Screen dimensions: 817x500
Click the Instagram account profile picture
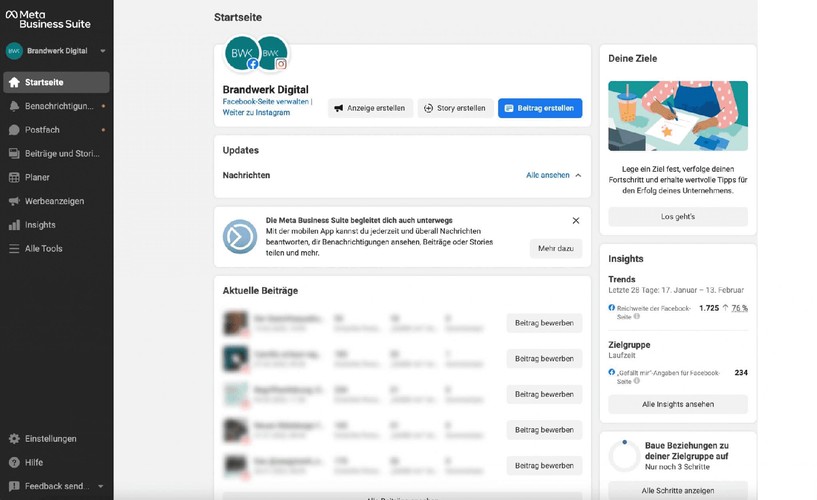tap(273, 53)
